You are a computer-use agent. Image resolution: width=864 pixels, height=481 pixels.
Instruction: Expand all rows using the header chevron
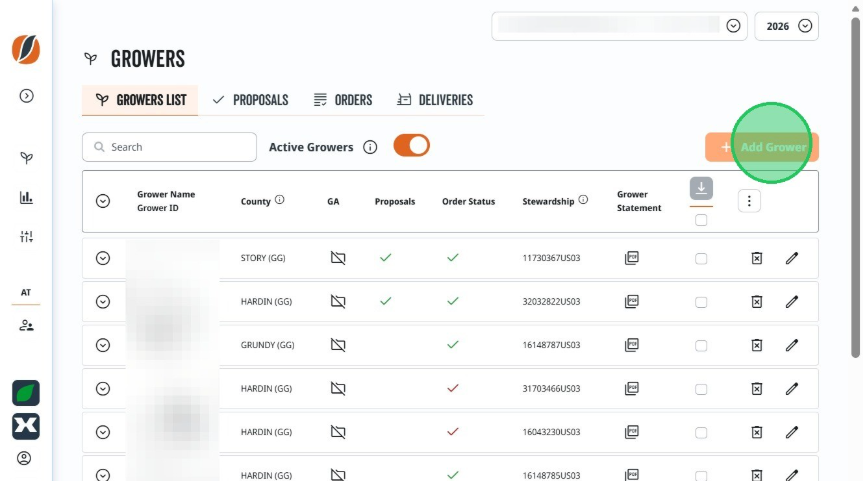102,201
